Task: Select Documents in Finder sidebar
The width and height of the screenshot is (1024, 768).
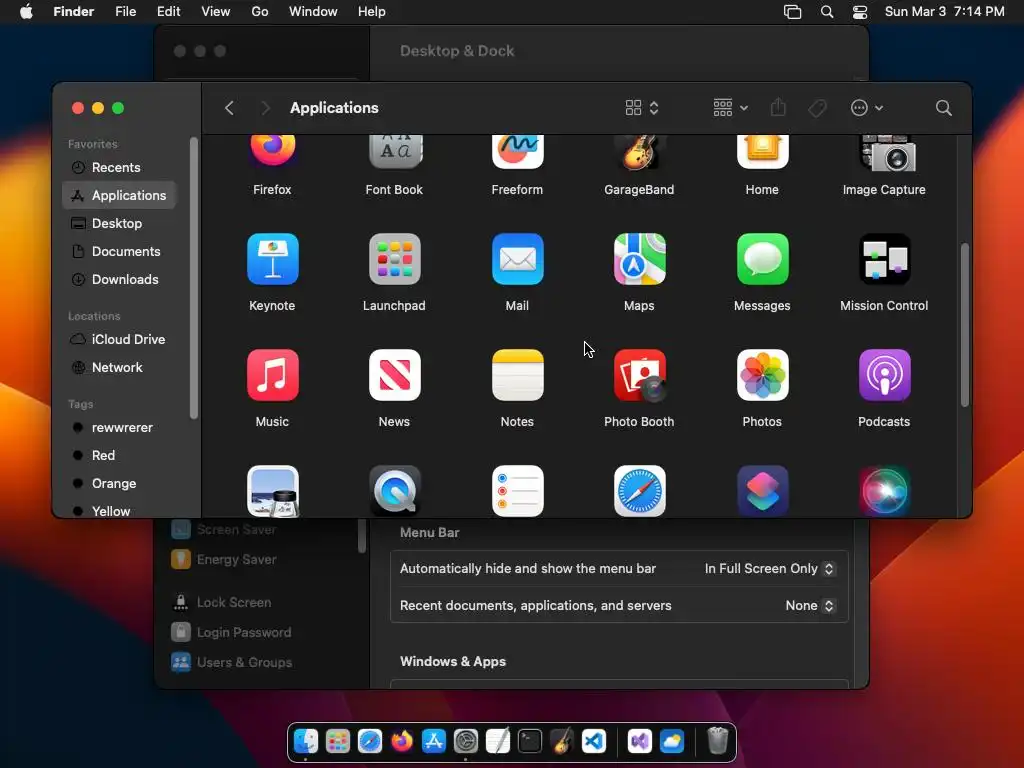Action: (120, 251)
